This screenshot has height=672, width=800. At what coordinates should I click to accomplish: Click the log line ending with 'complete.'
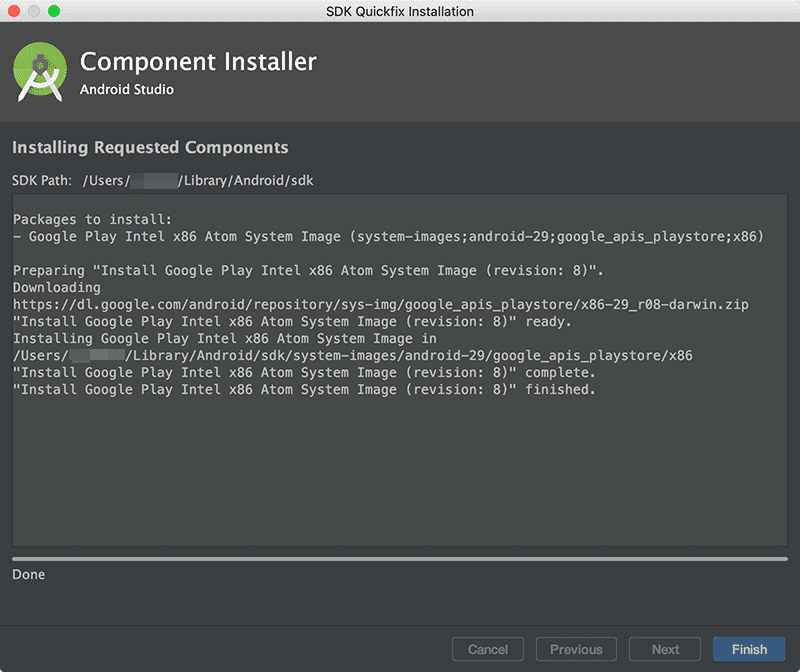click(304, 372)
